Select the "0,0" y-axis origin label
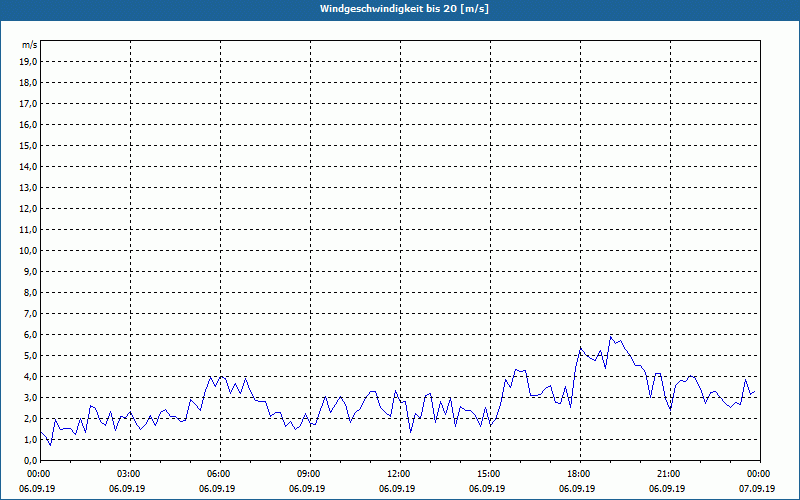This screenshot has width=800, height=500. (x=30, y=460)
